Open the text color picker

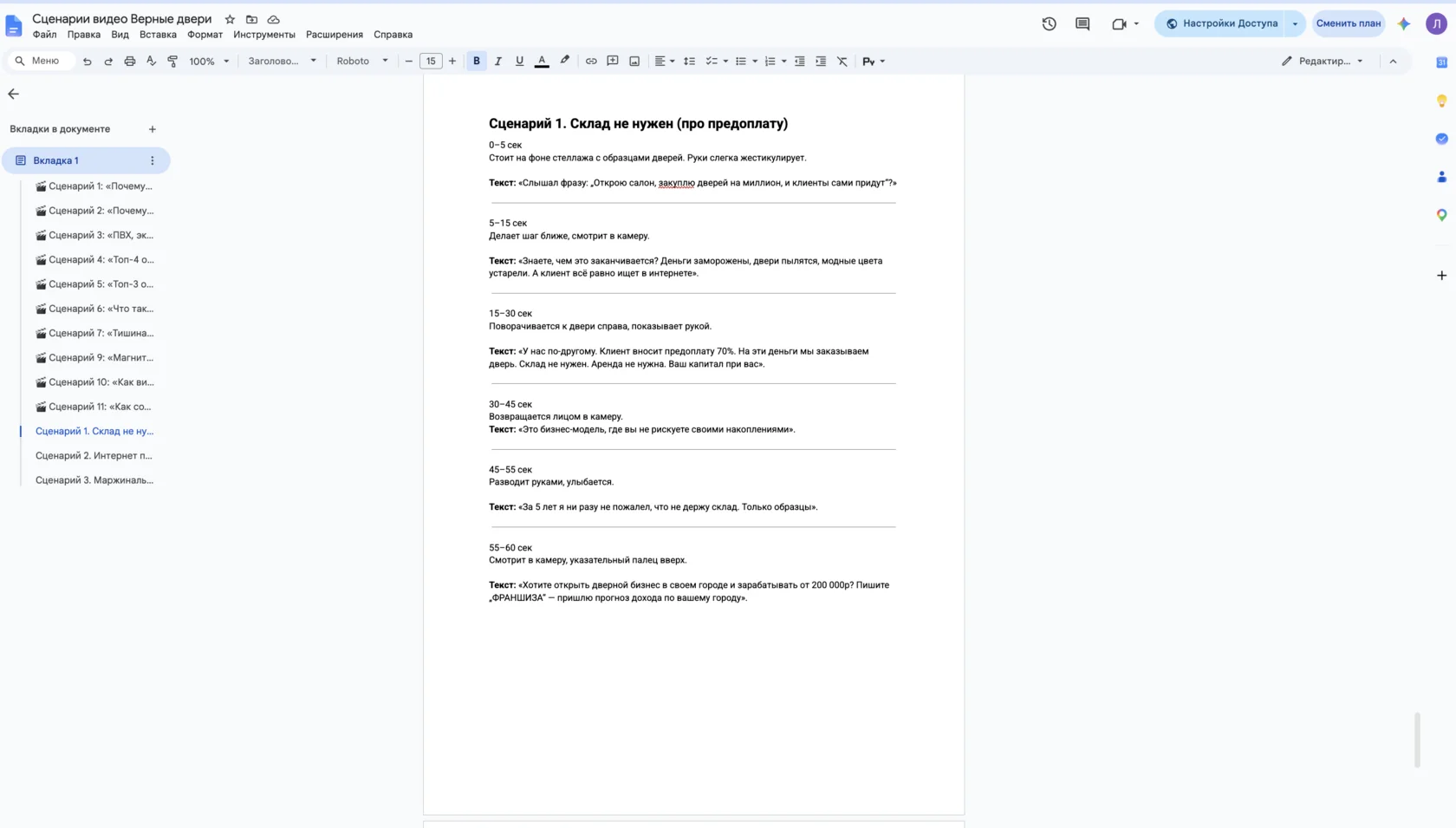click(542, 61)
